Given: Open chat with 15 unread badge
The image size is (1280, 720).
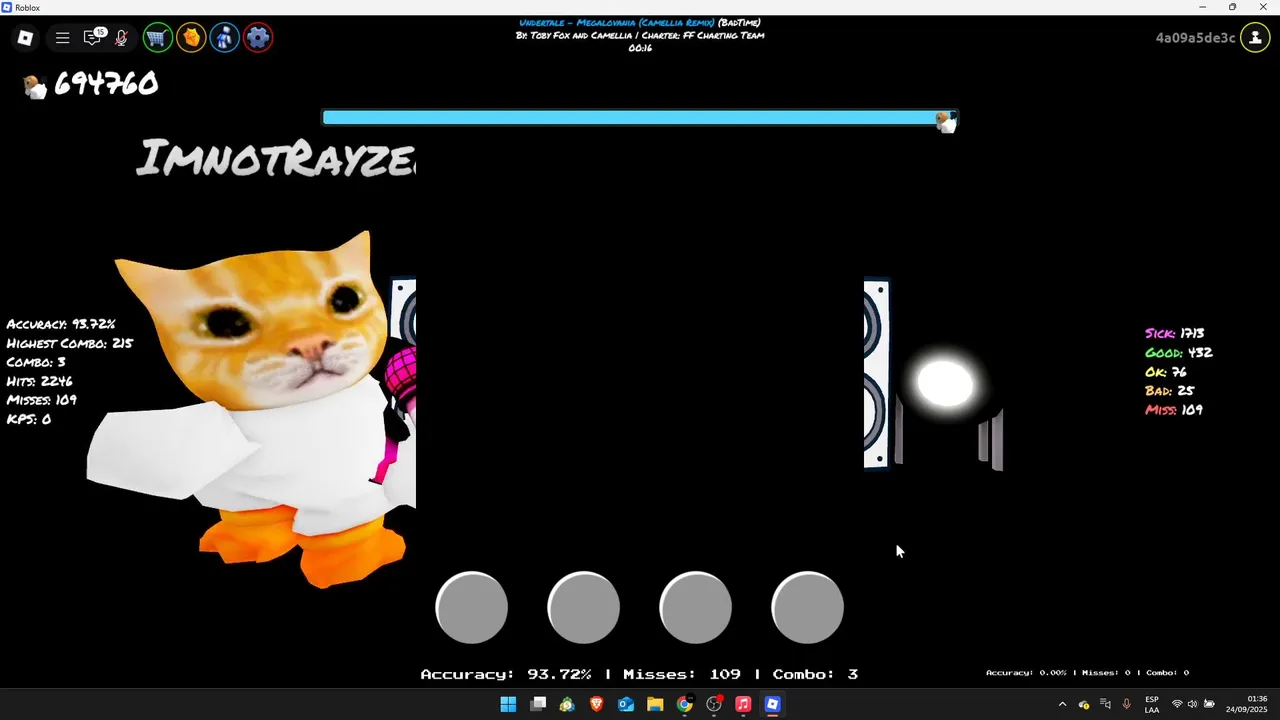Looking at the screenshot, I should [x=93, y=38].
